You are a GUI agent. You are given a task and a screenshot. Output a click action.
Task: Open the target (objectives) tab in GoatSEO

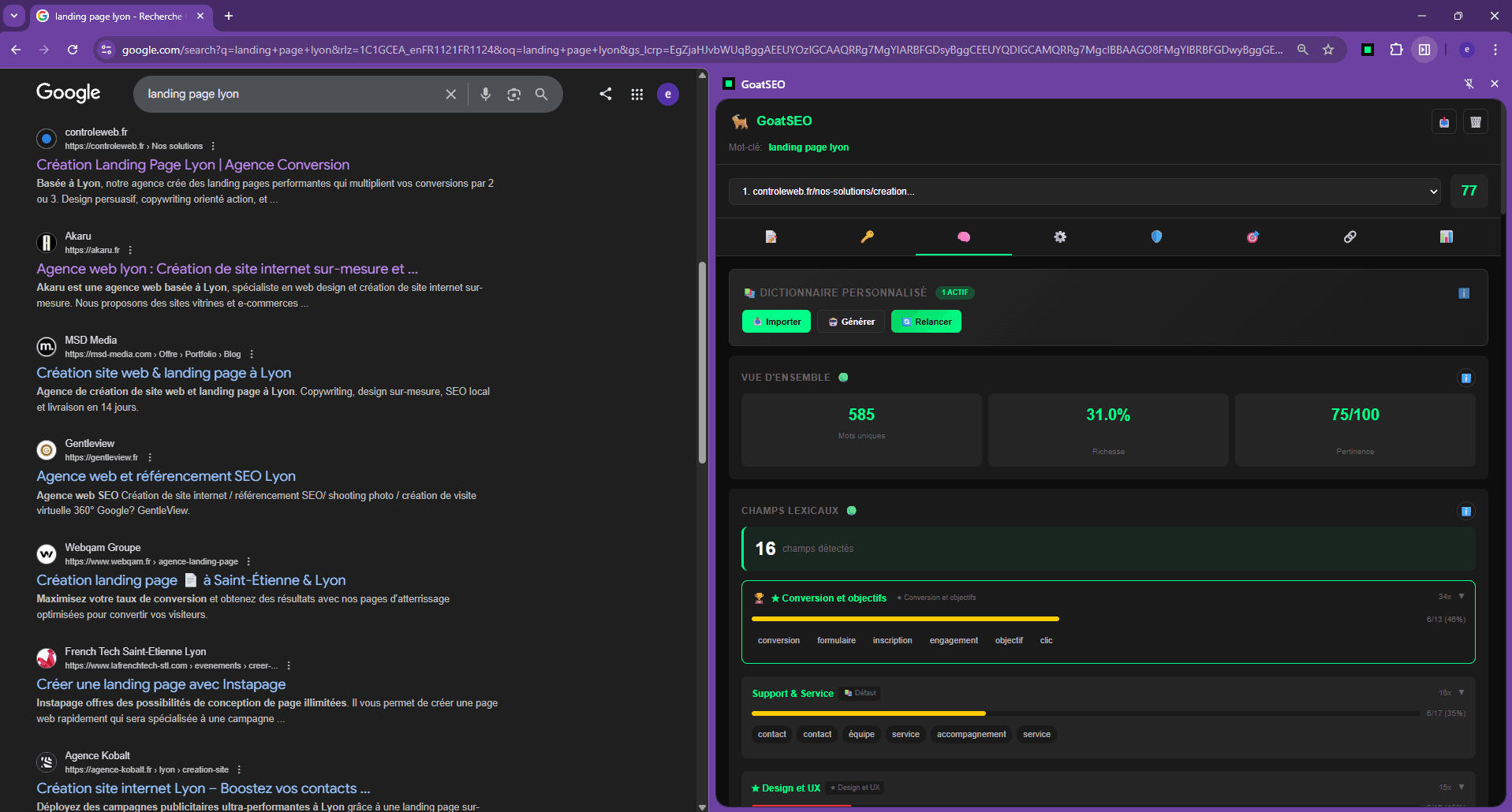tap(1253, 237)
